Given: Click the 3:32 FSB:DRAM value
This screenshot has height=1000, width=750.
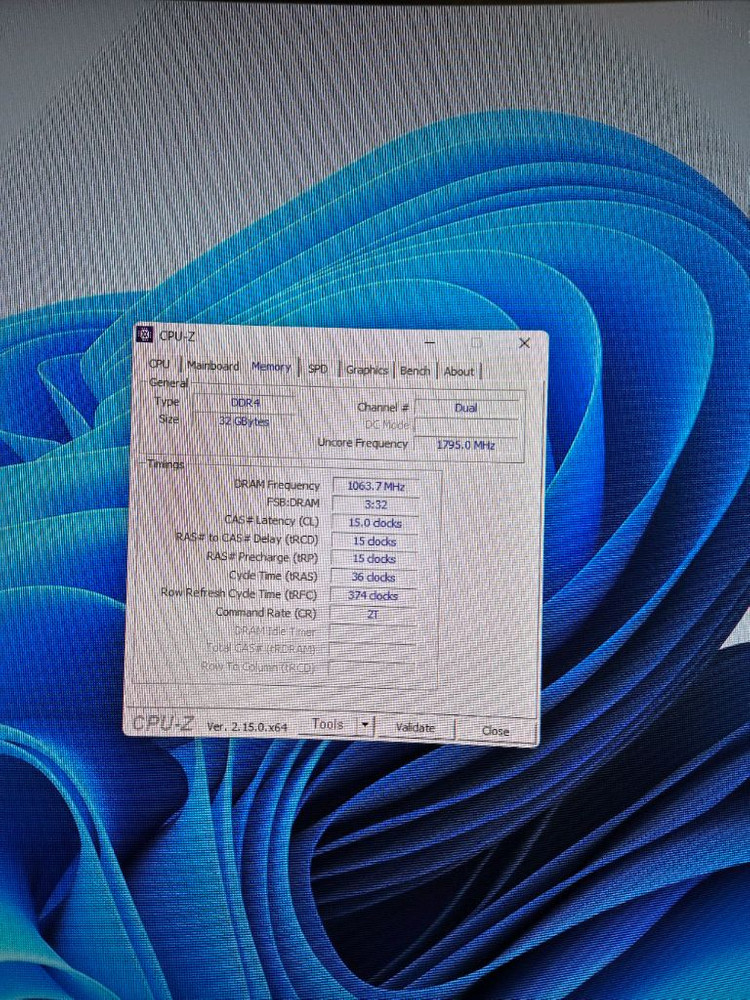Looking at the screenshot, I should click(x=376, y=504).
